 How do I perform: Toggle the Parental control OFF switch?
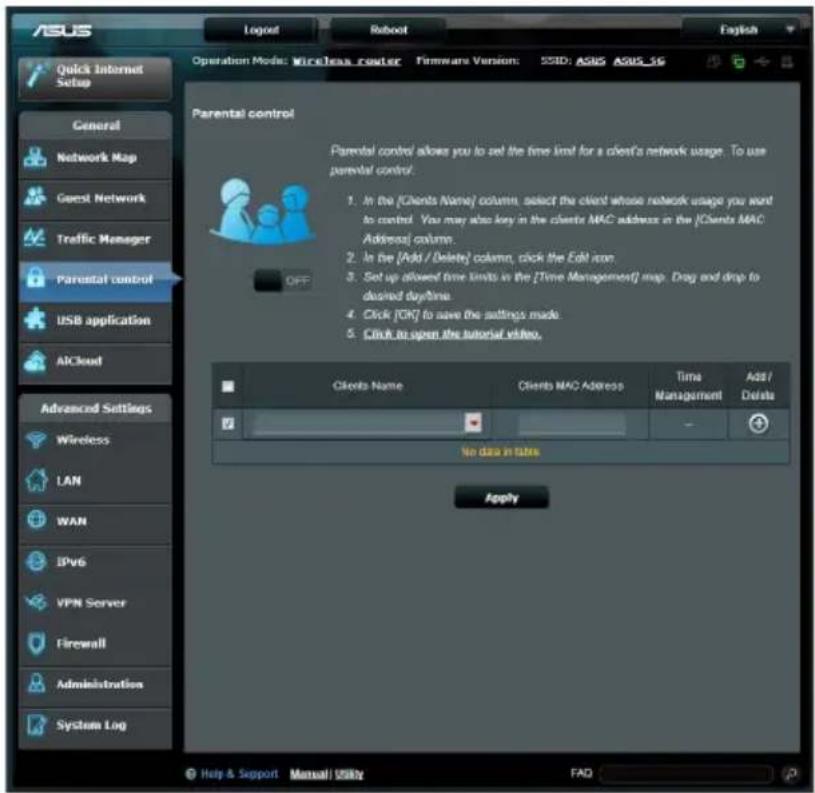pos(282,281)
